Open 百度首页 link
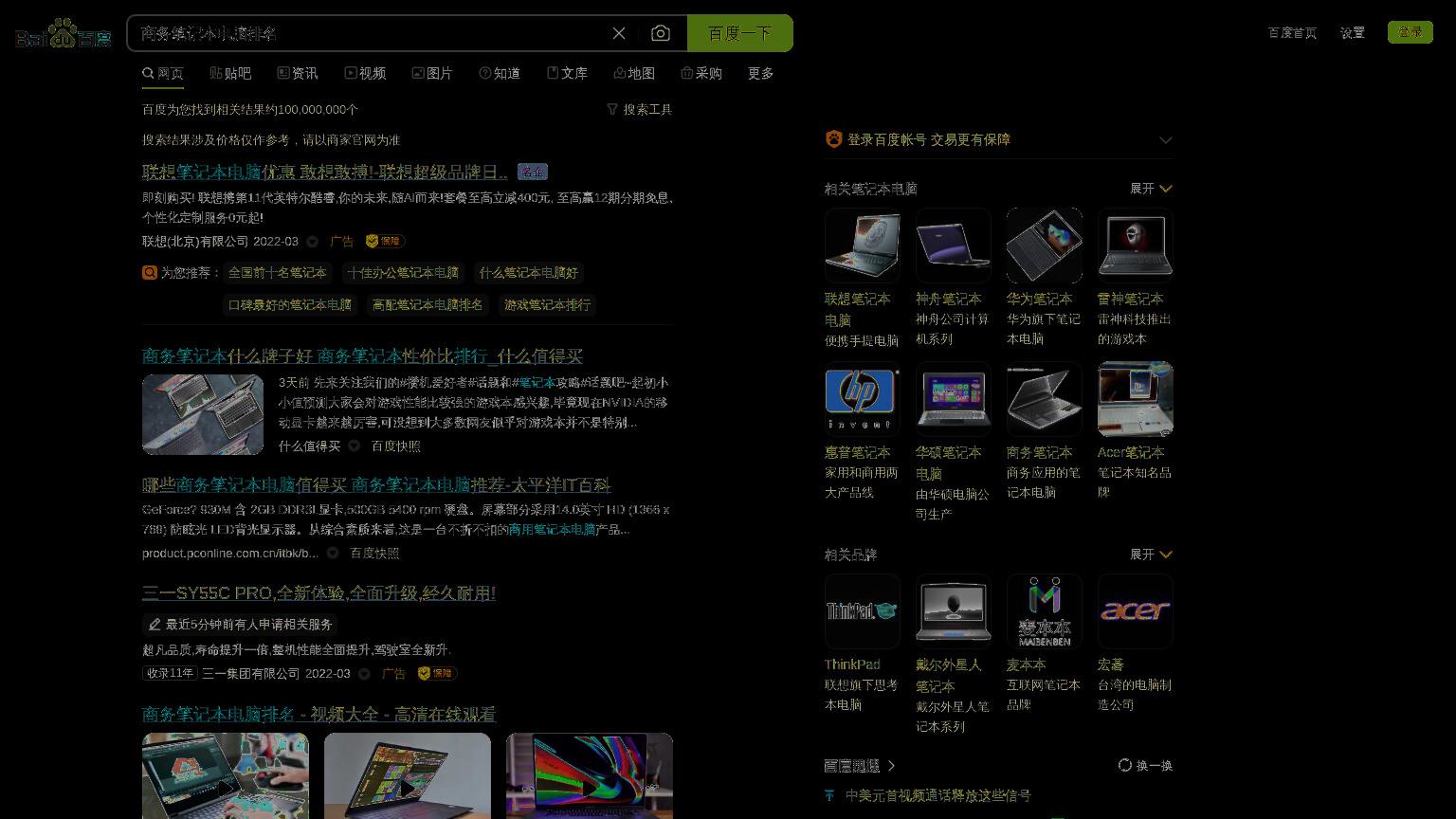Image resolution: width=1456 pixels, height=819 pixels. tap(1292, 32)
